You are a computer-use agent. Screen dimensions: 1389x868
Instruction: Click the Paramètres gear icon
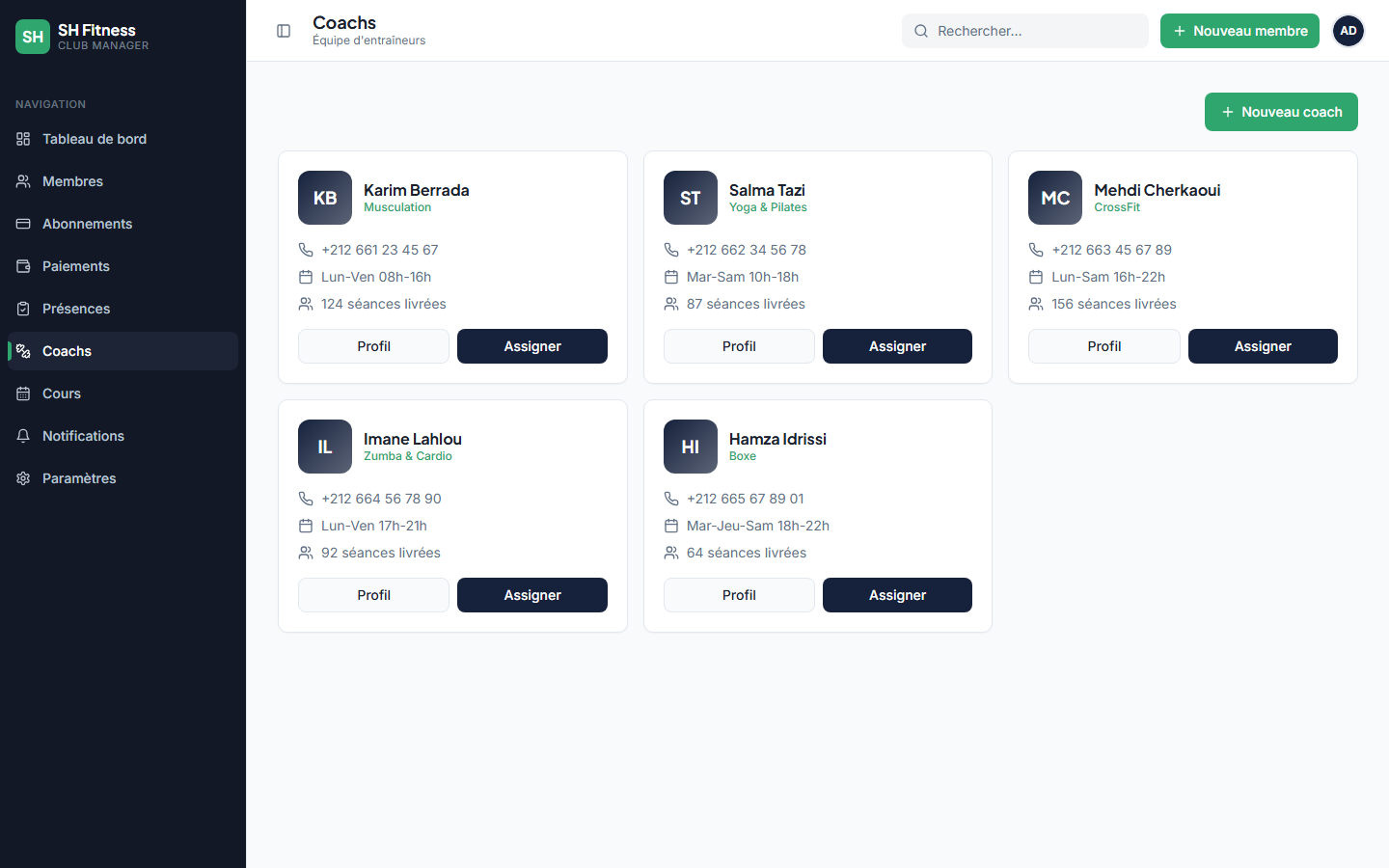23,478
